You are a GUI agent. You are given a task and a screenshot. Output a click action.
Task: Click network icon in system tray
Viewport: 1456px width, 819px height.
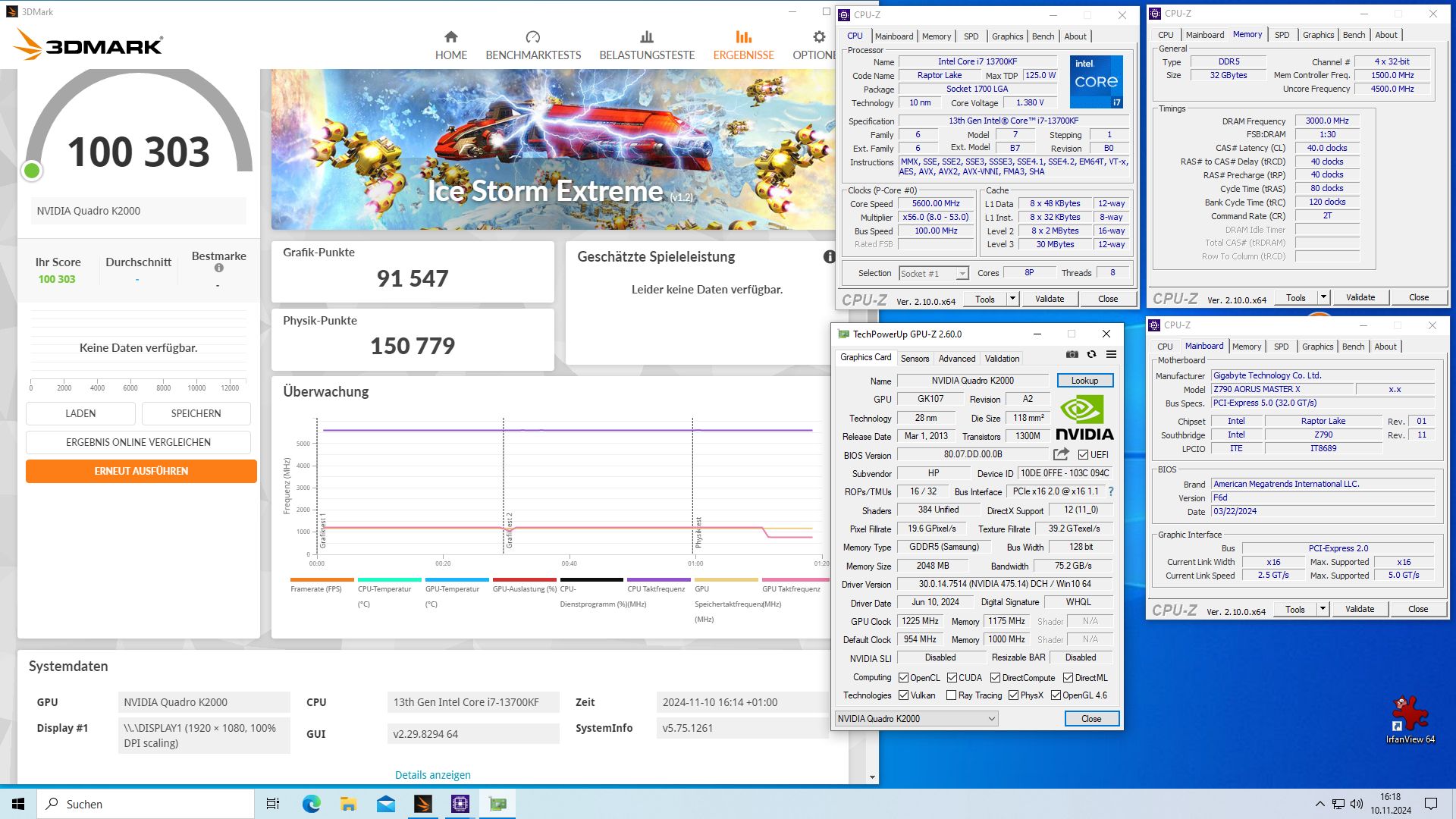click(x=1338, y=804)
